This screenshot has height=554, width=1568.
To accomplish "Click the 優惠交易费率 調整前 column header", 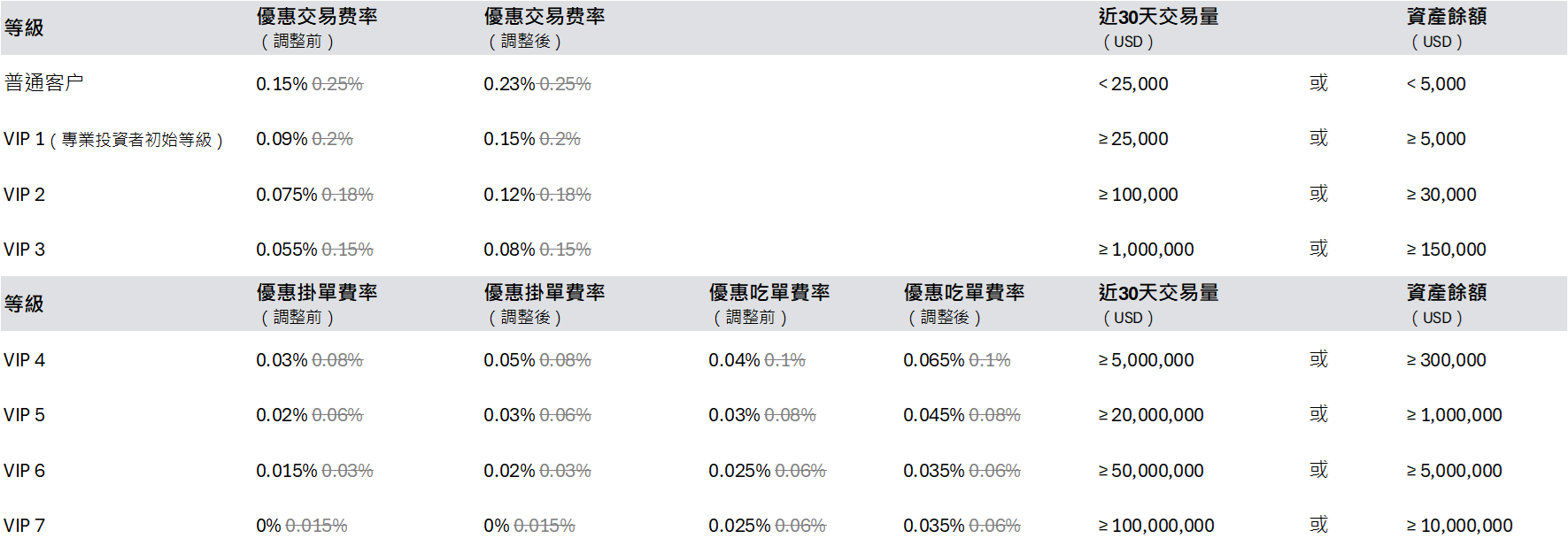I will (x=317, y=28).
